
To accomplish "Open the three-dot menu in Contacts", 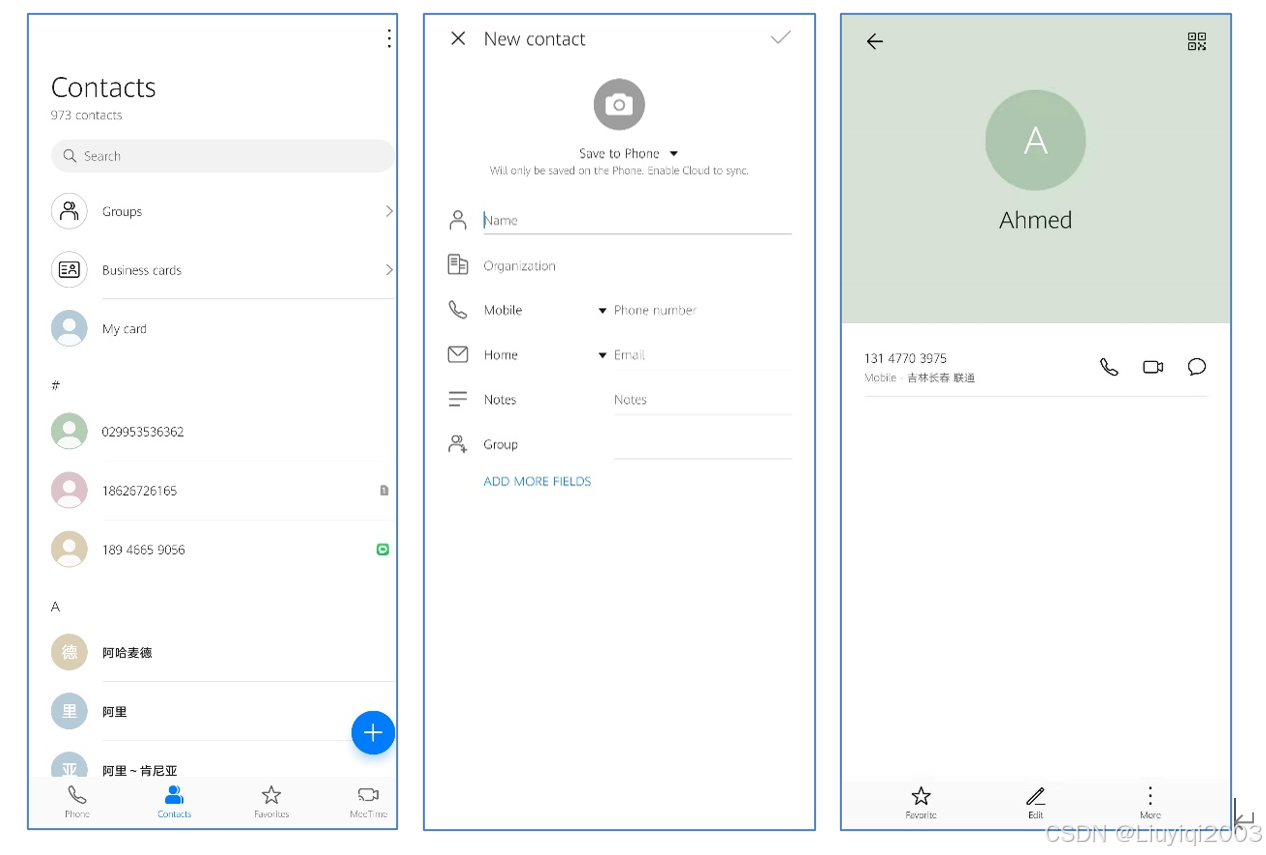I will 389,39.
